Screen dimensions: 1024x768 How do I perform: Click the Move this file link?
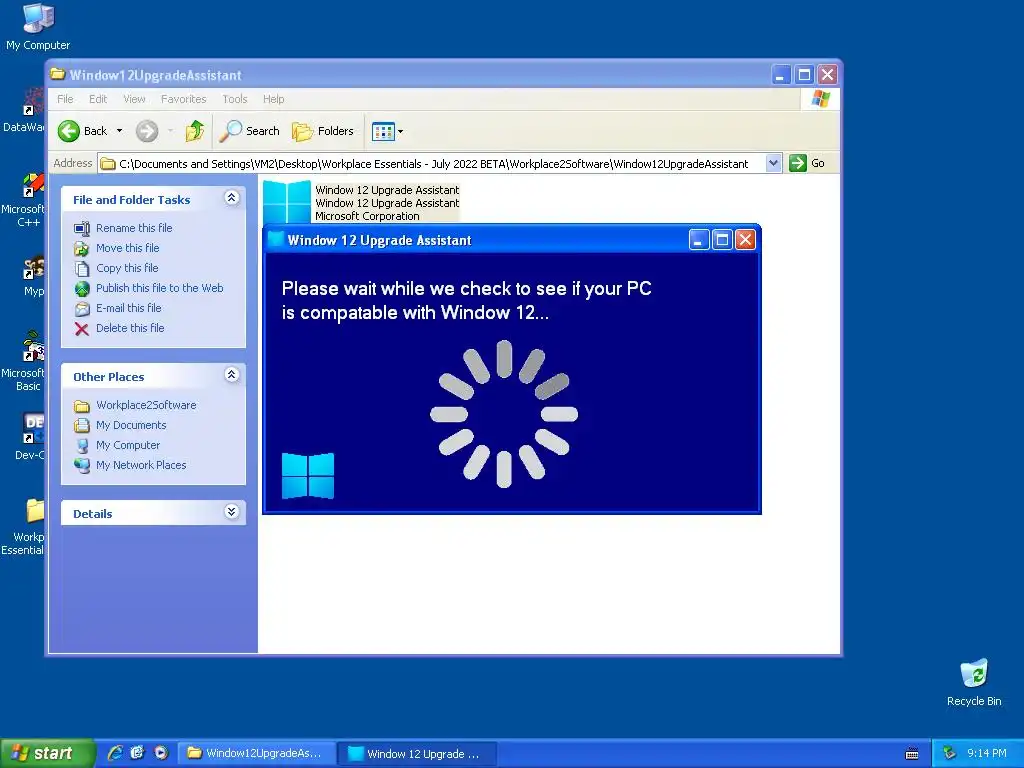(x=127, y=248)
